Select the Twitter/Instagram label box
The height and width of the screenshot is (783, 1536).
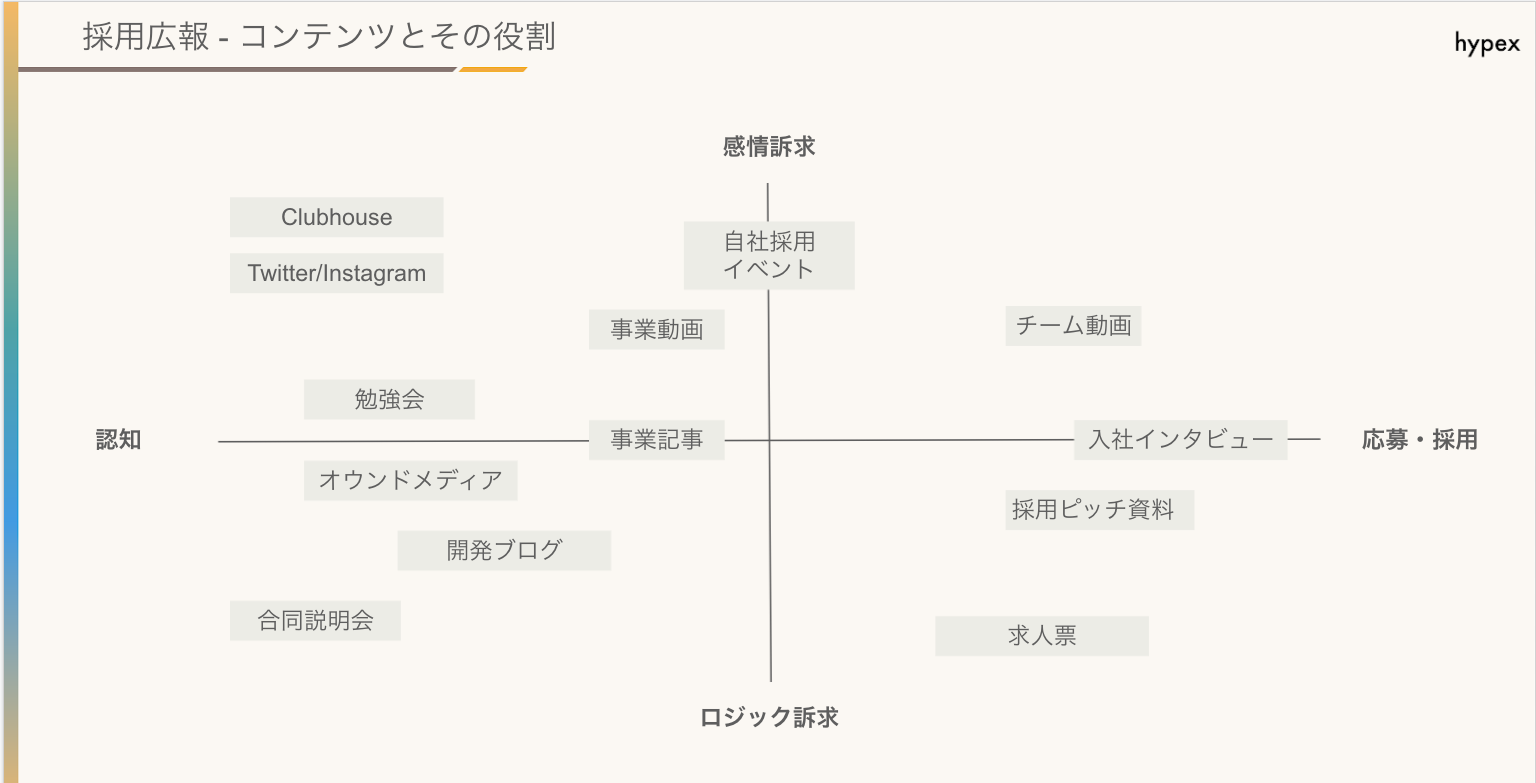[x=336, y=273]
